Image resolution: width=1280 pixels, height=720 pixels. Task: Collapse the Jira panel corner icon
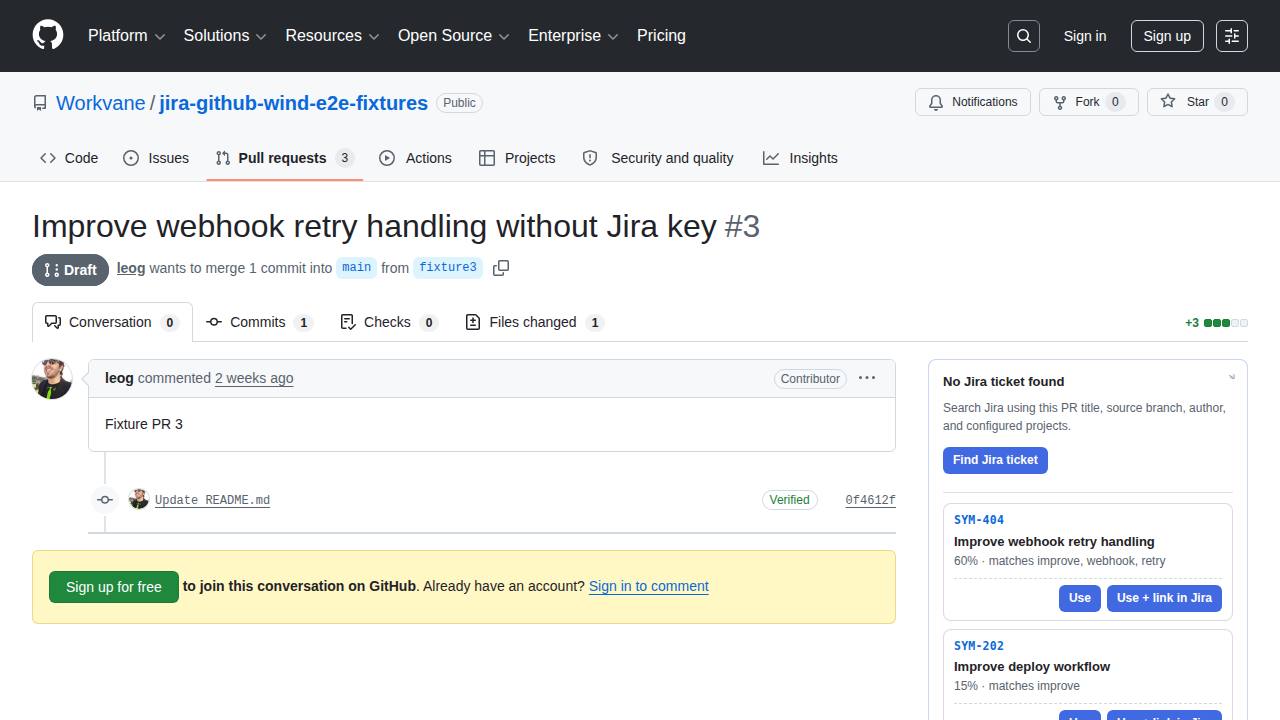tap(1232, 377)
